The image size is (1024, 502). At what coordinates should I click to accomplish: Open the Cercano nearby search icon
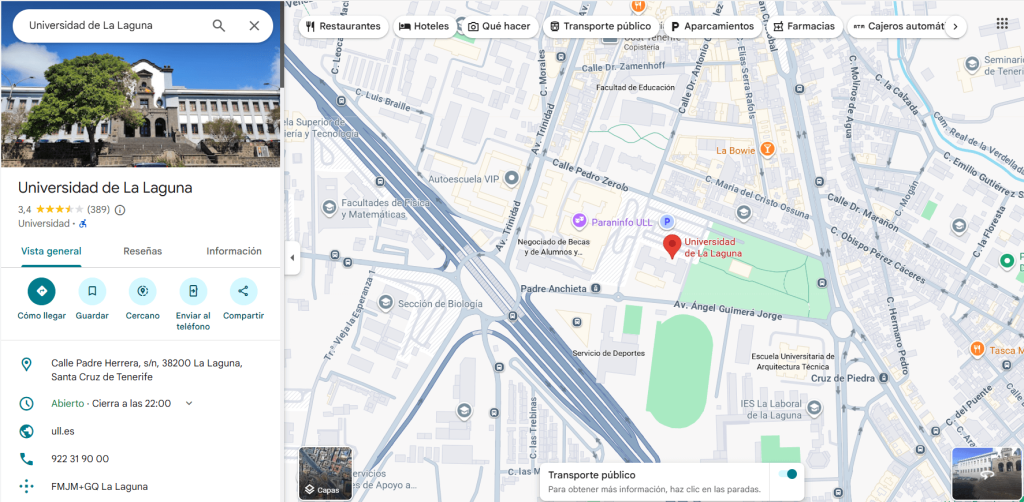click(x=142, y=291)
